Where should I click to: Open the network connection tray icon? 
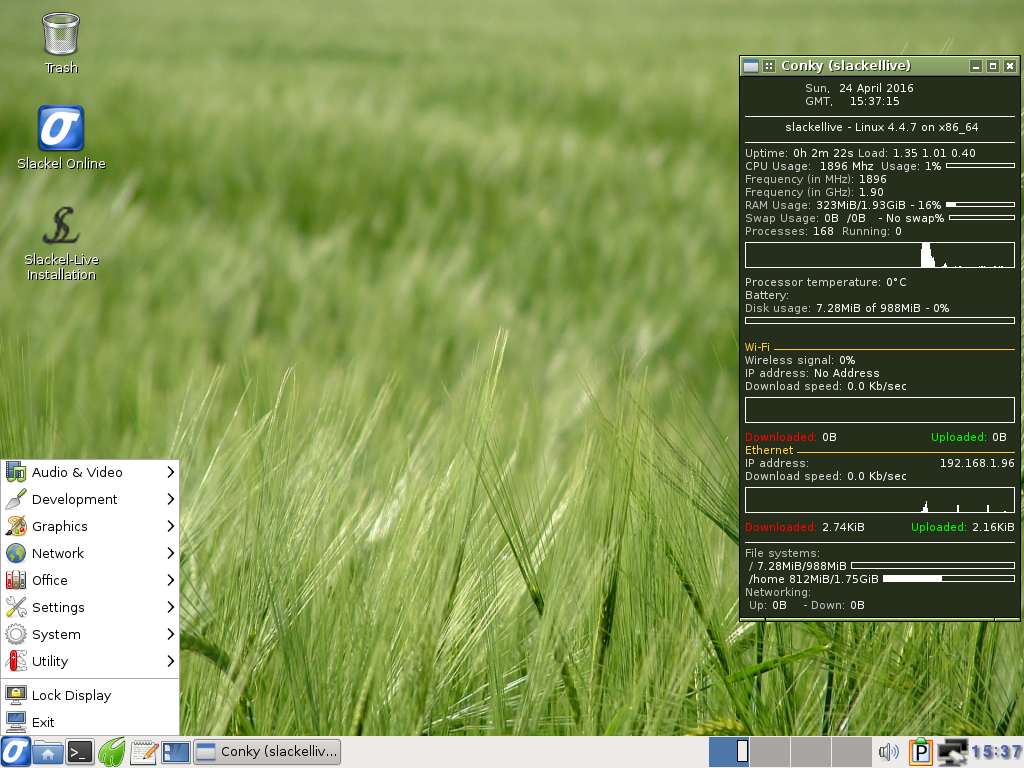(953, 752)
